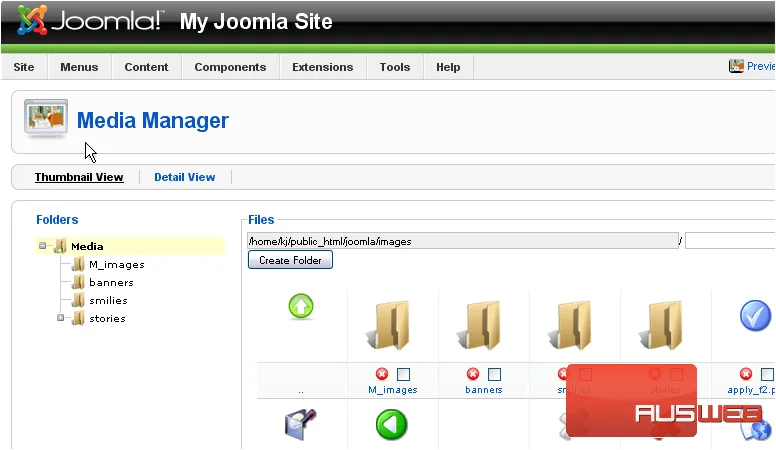Click the blue checkmark apply_f2 image
The width and height of the screenshot is (776, 450).
755,315
